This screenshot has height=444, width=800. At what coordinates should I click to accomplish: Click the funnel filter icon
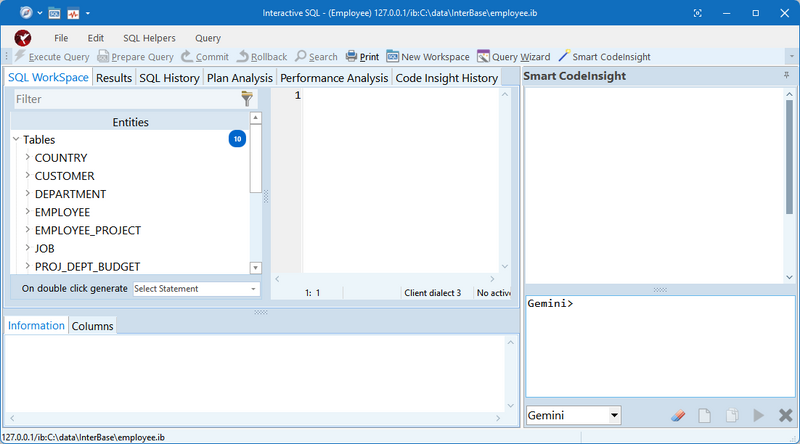(x=247, y=98)
